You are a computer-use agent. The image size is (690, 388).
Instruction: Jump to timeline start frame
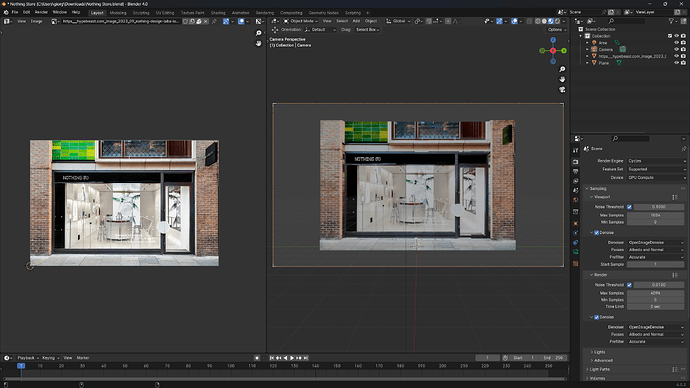click(x=272, y=358)
